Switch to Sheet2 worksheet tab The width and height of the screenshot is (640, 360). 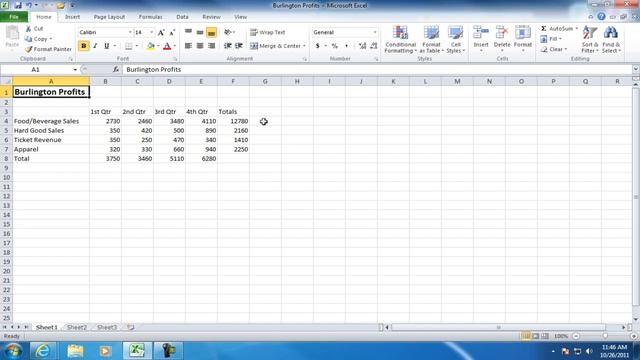tap(77, 327)
